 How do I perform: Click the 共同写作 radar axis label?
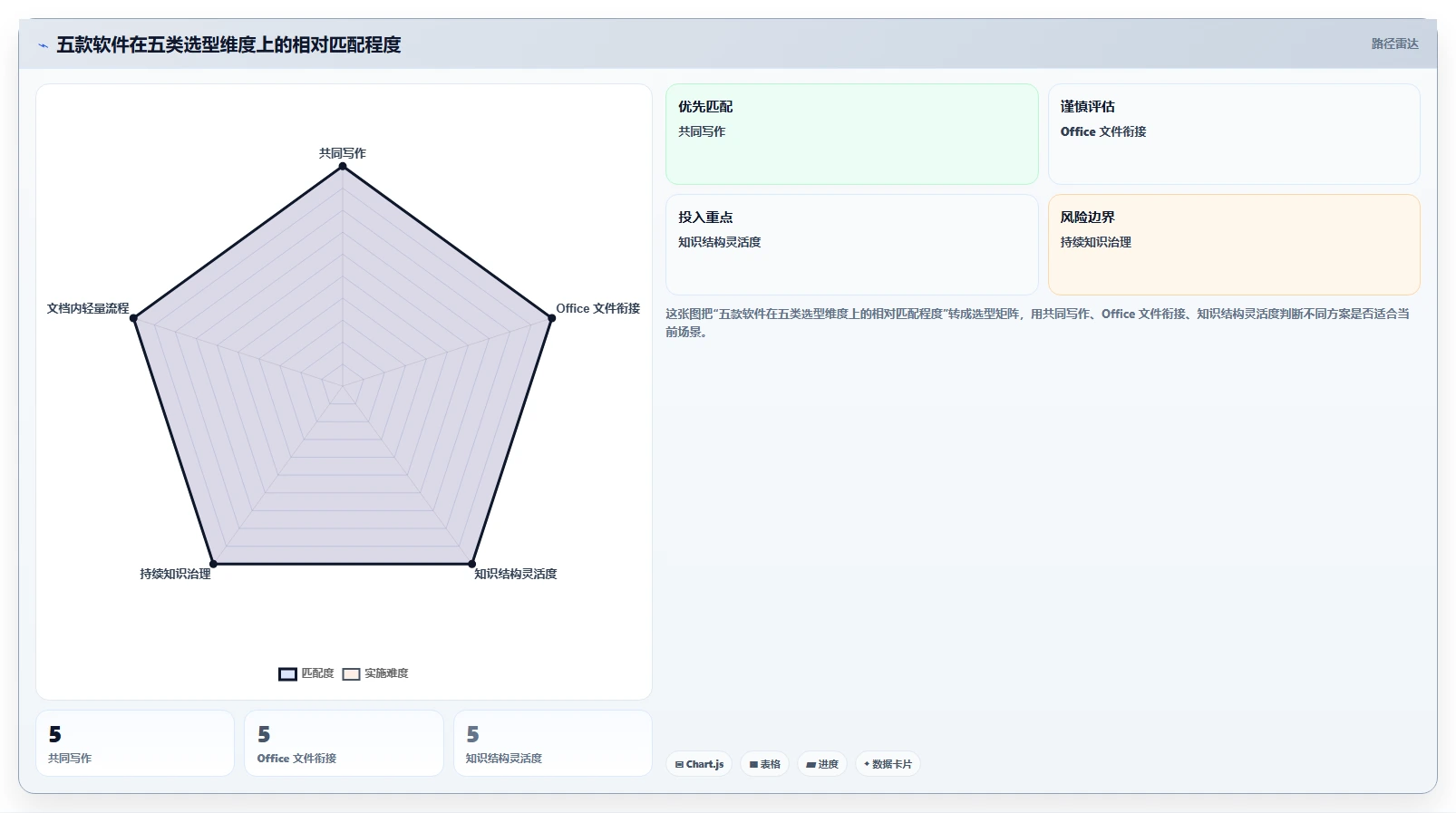coord(343,153)
